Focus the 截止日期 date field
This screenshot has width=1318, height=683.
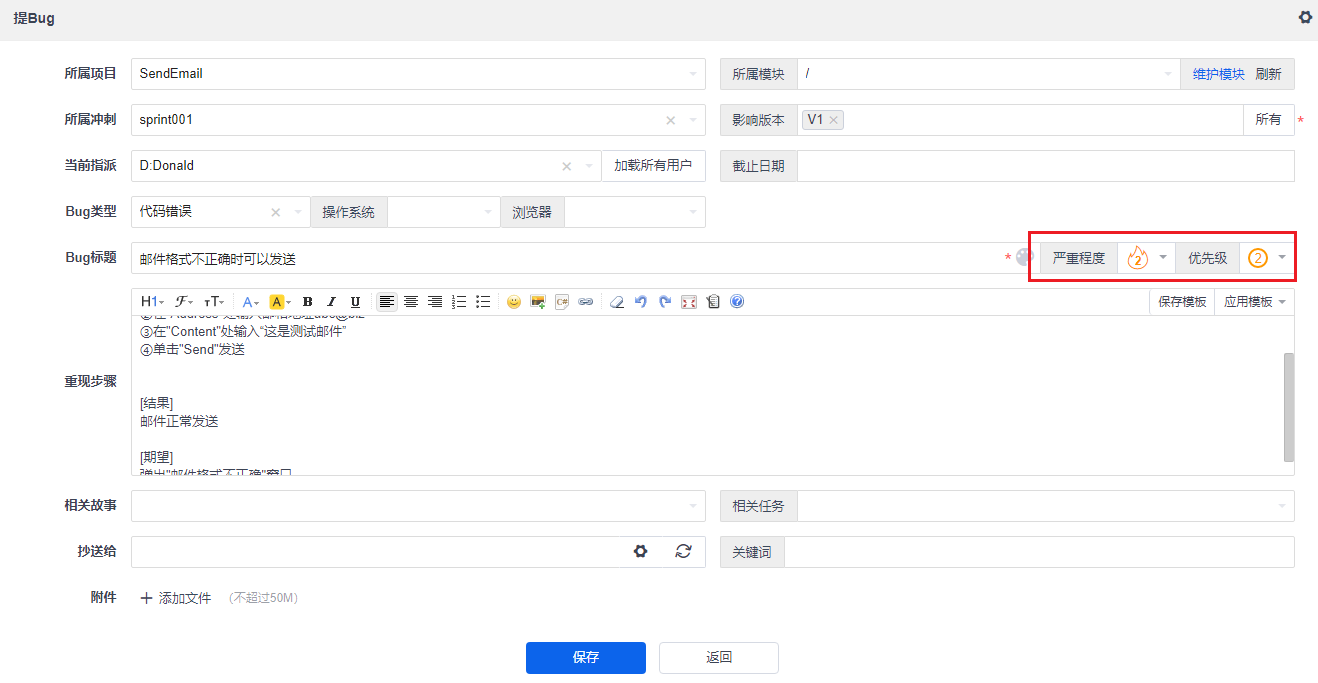click(1046, 166)
